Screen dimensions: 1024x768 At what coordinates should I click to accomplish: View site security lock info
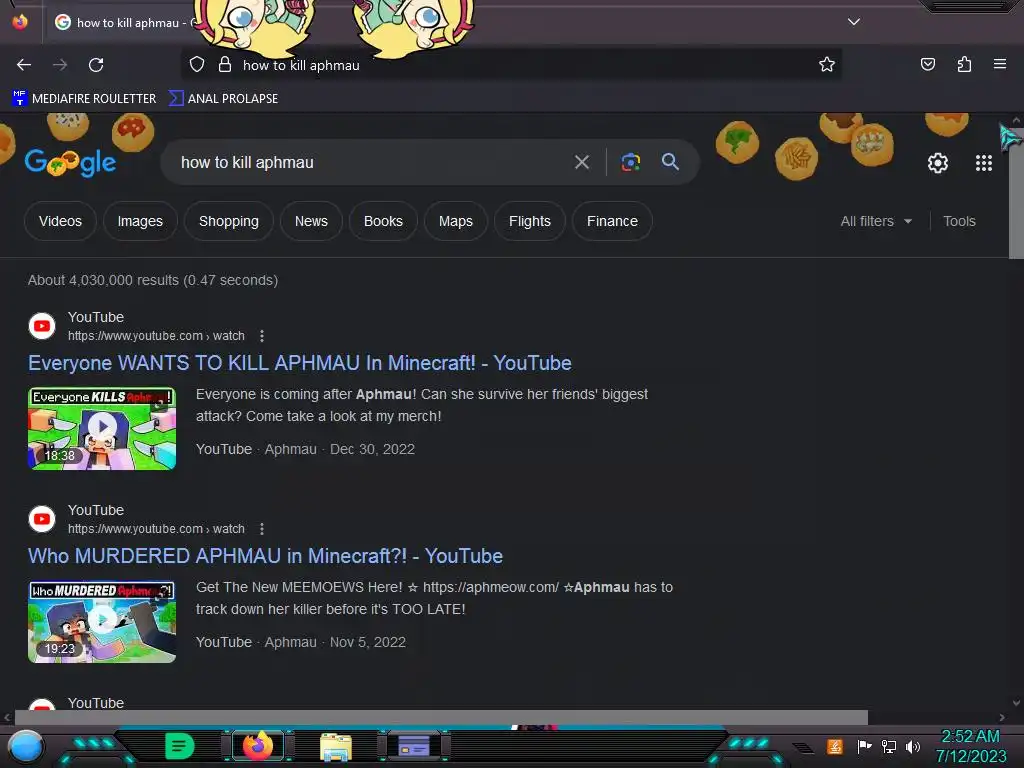tap(225, 65)
